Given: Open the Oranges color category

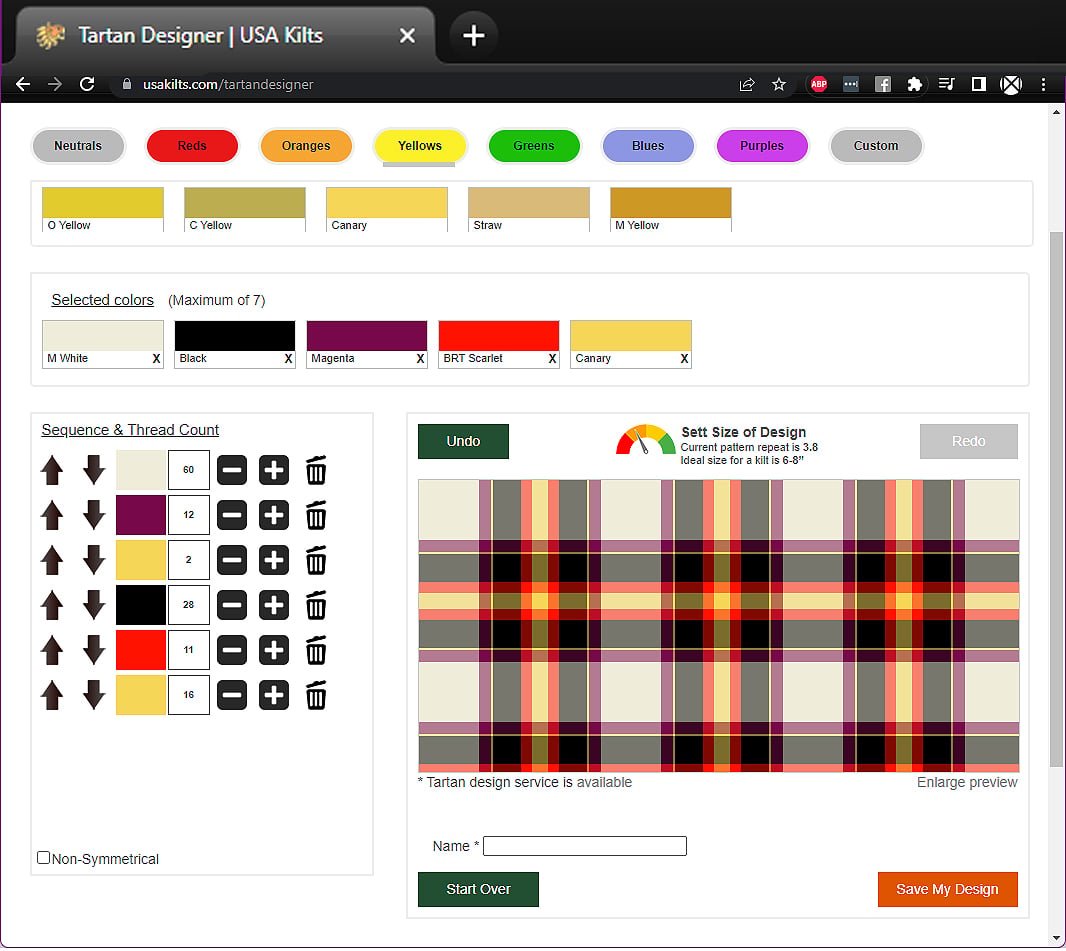Looking at the screenshot, I should pos(306,145).
